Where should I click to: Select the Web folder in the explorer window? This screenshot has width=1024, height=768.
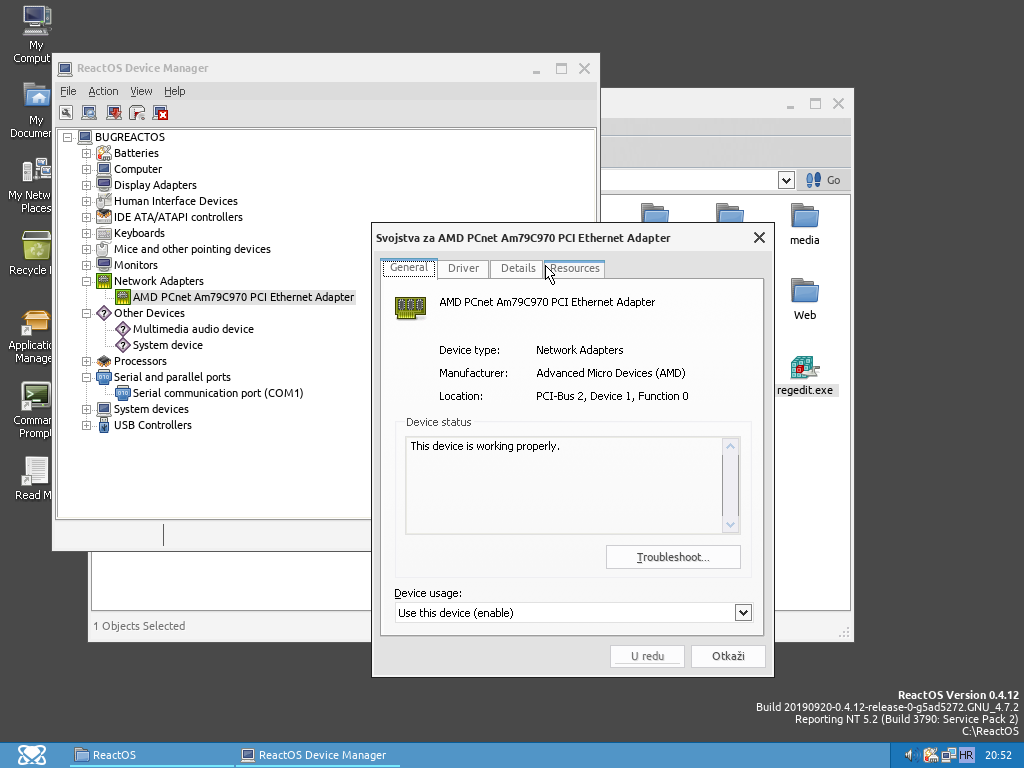click(x=805, y=300)
